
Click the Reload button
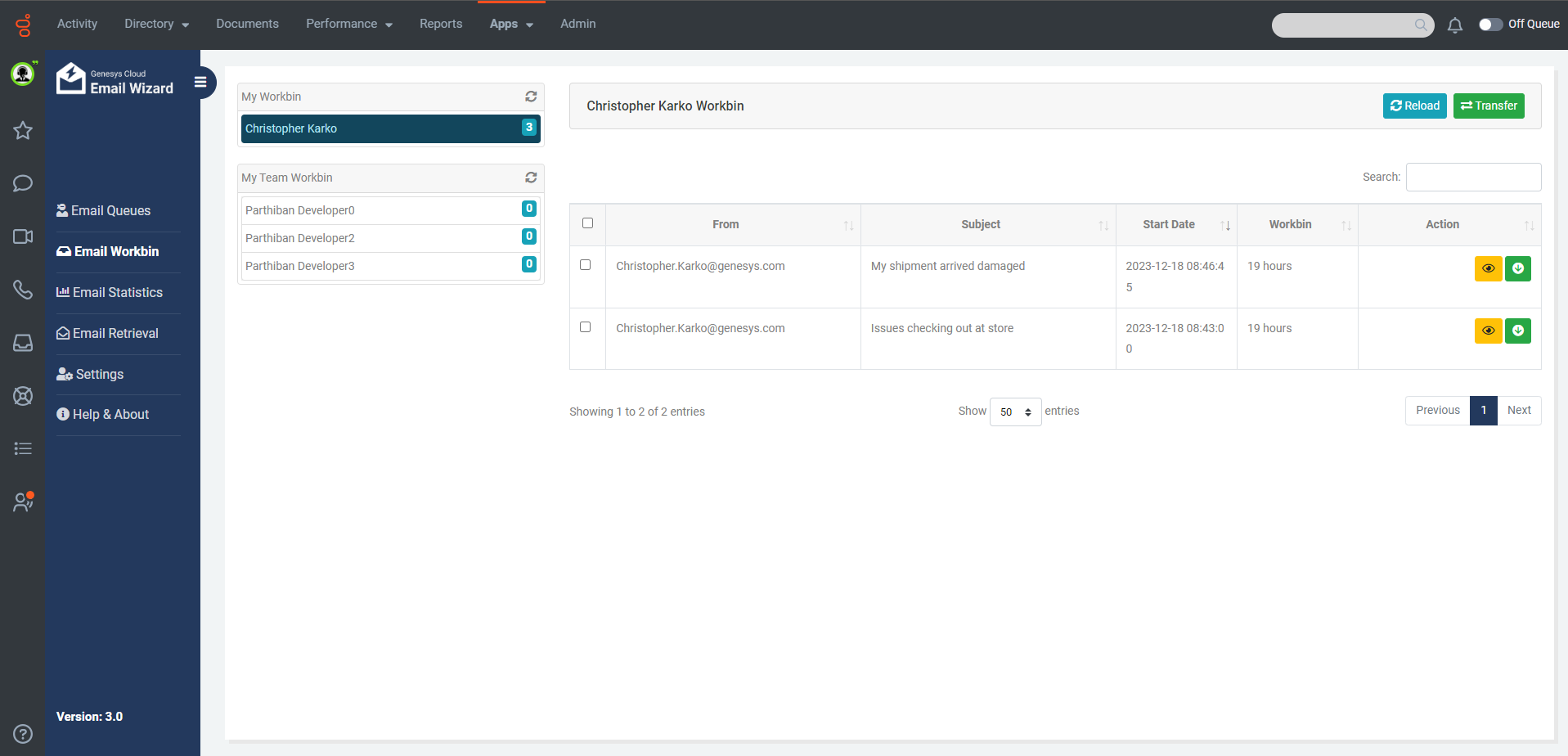1414,106
